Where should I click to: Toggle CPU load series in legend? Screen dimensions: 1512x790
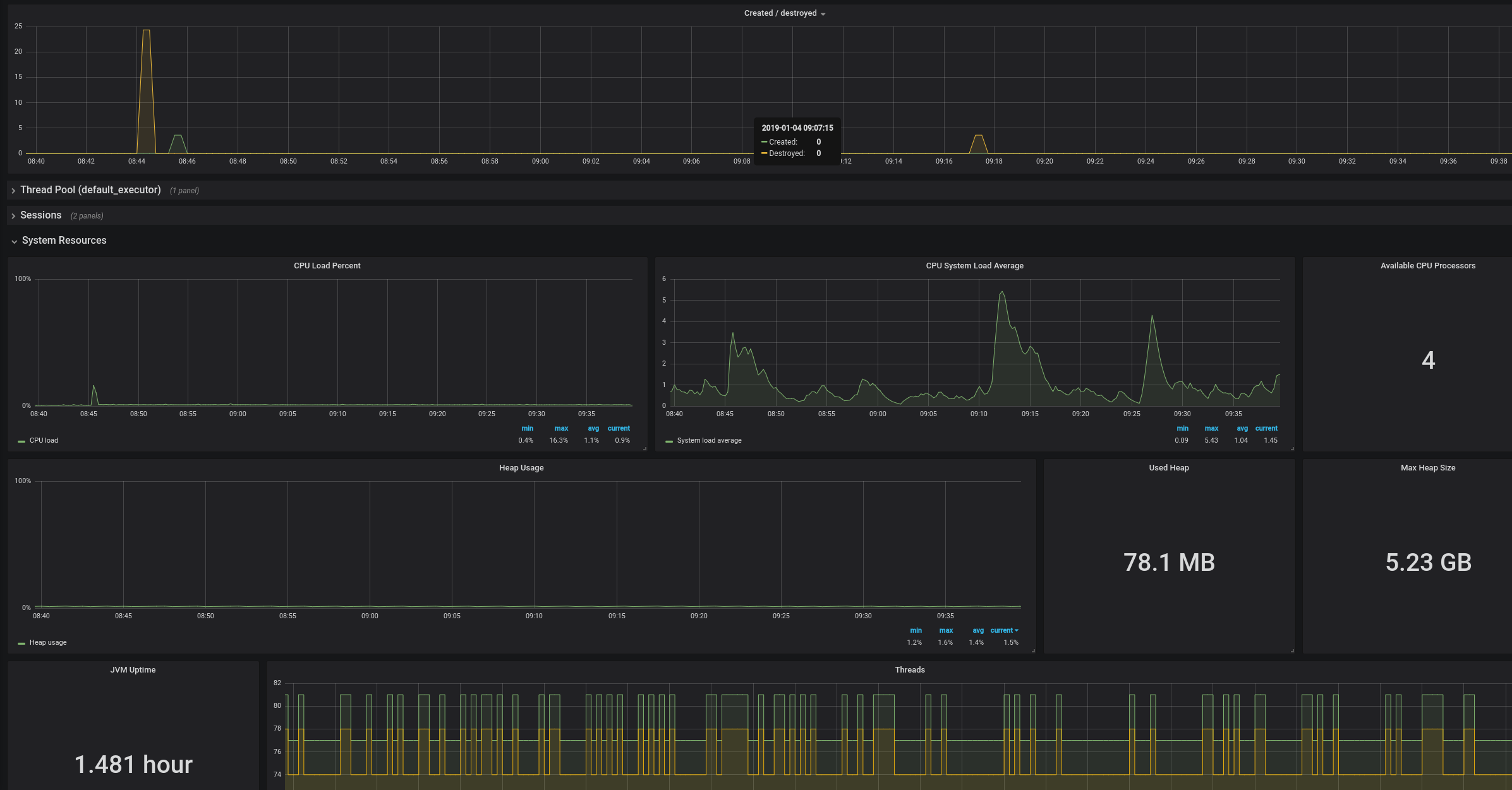pyautogui.click(x=44, y=441)
